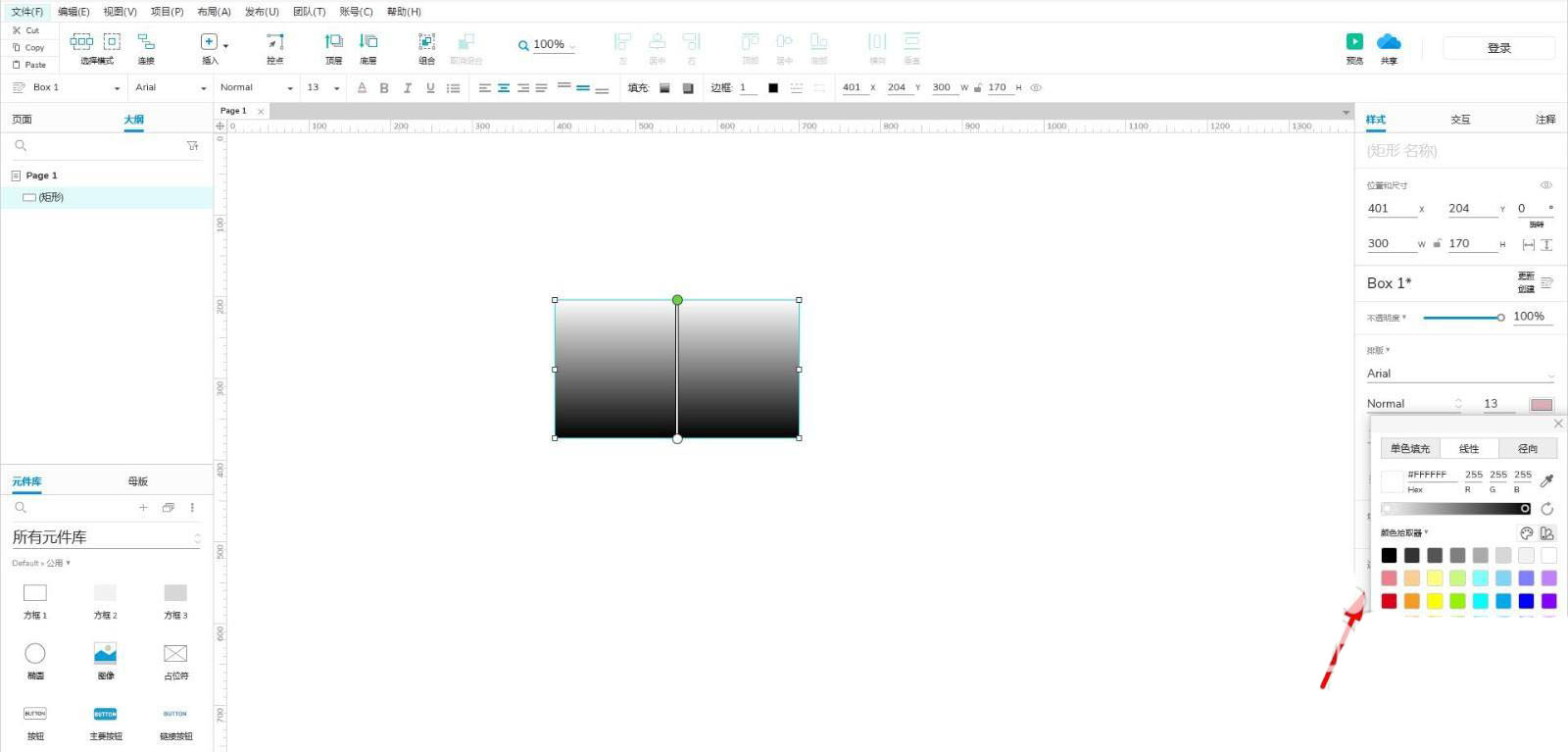Click the add library plus icon
1568x752 pixels.
pos(143,508)
